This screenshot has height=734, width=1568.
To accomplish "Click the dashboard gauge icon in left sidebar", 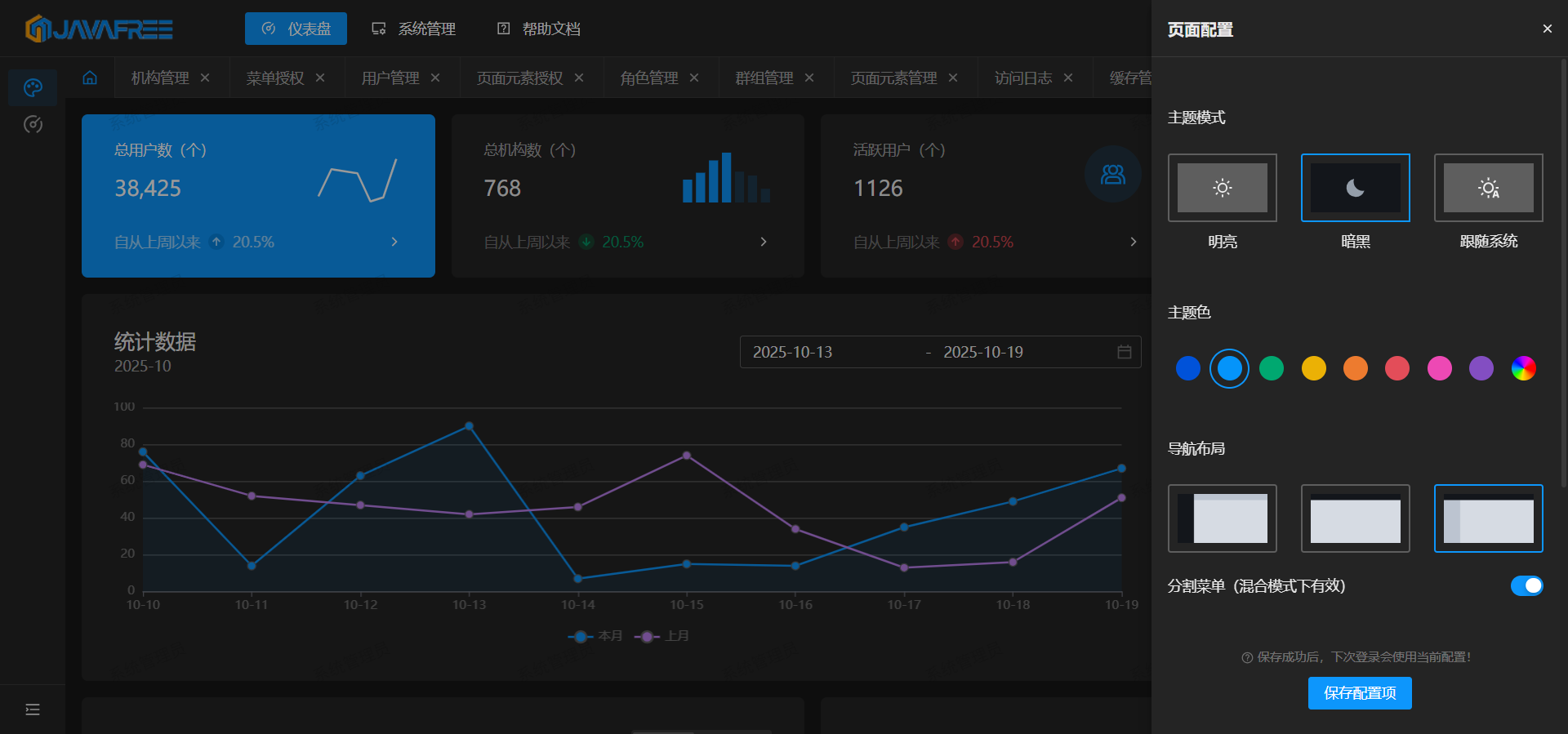I will tap(33, 125).
